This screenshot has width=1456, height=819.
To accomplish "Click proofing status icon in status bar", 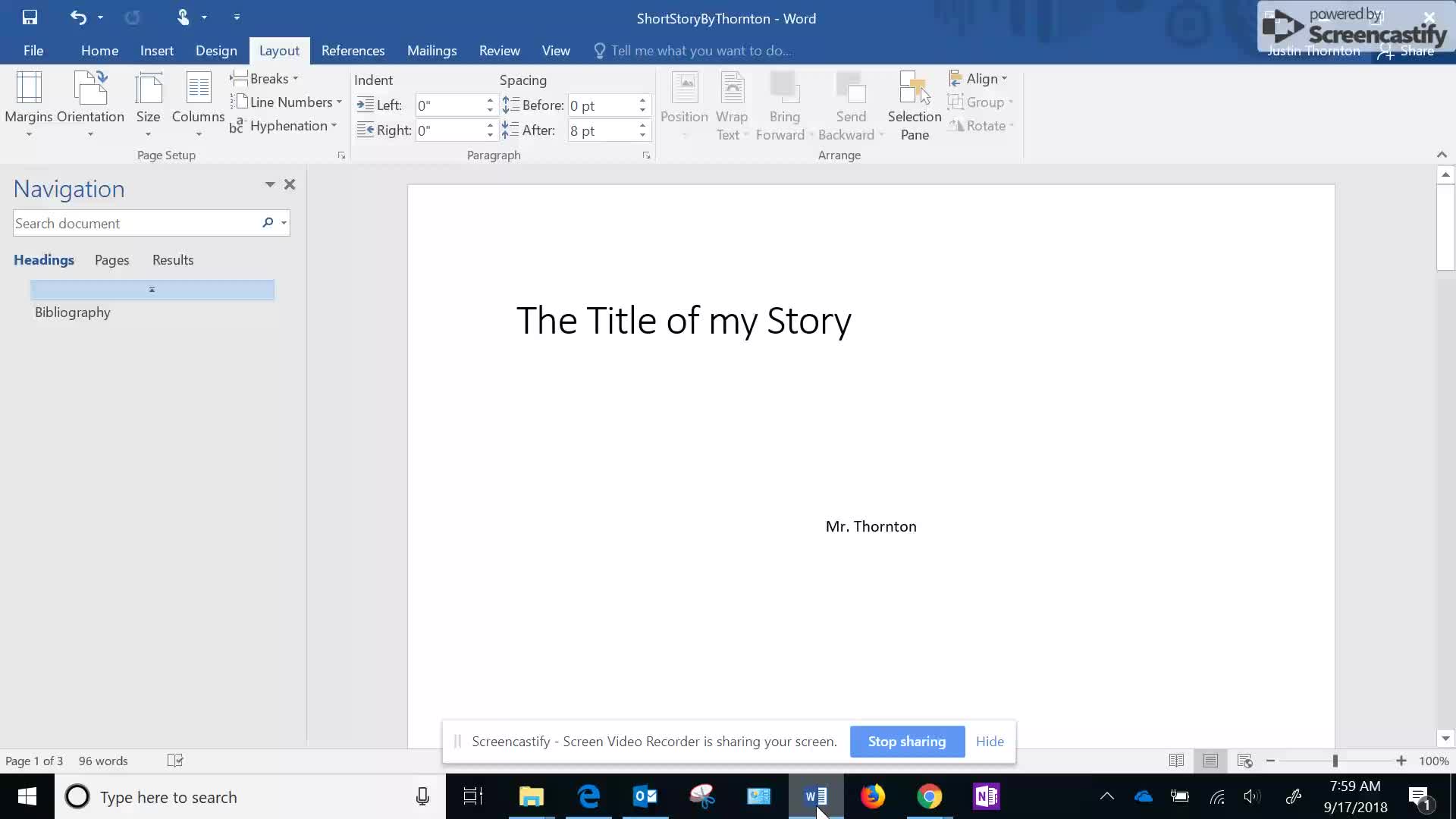I will 175,761.
